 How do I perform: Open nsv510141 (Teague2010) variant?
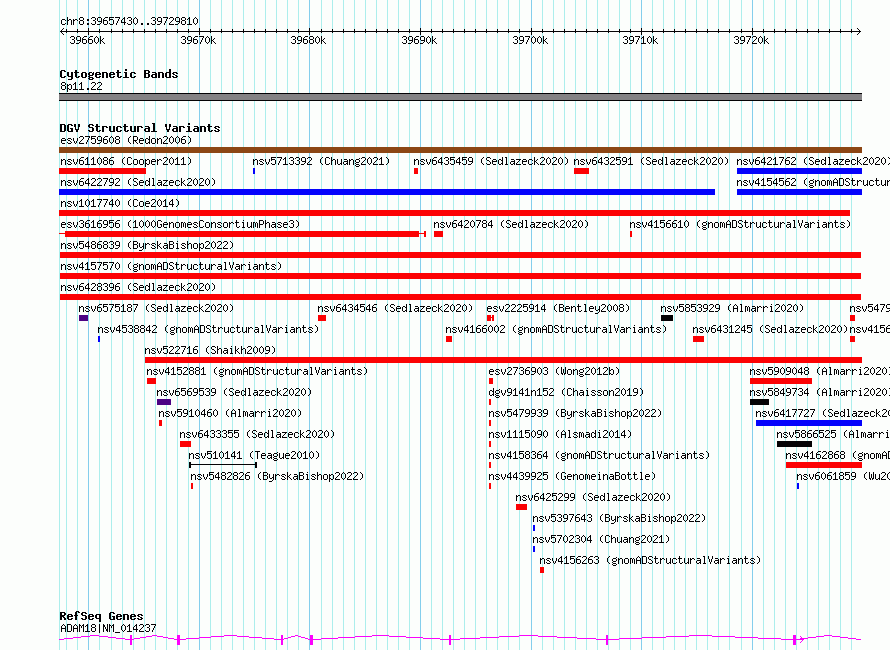pyautogui.click(x=254, y=455)
